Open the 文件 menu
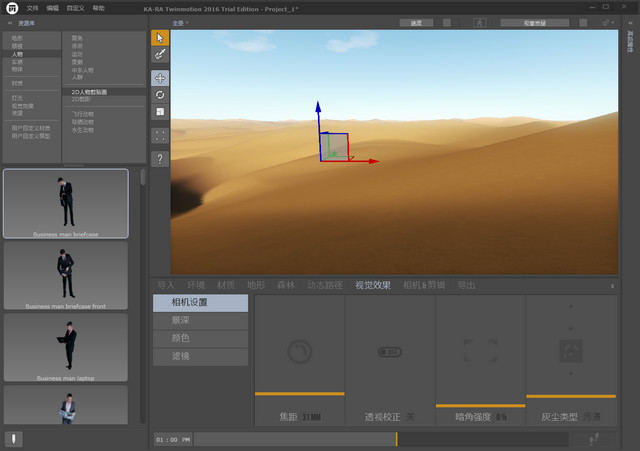640x451 pixels. [x=32, y=7]
